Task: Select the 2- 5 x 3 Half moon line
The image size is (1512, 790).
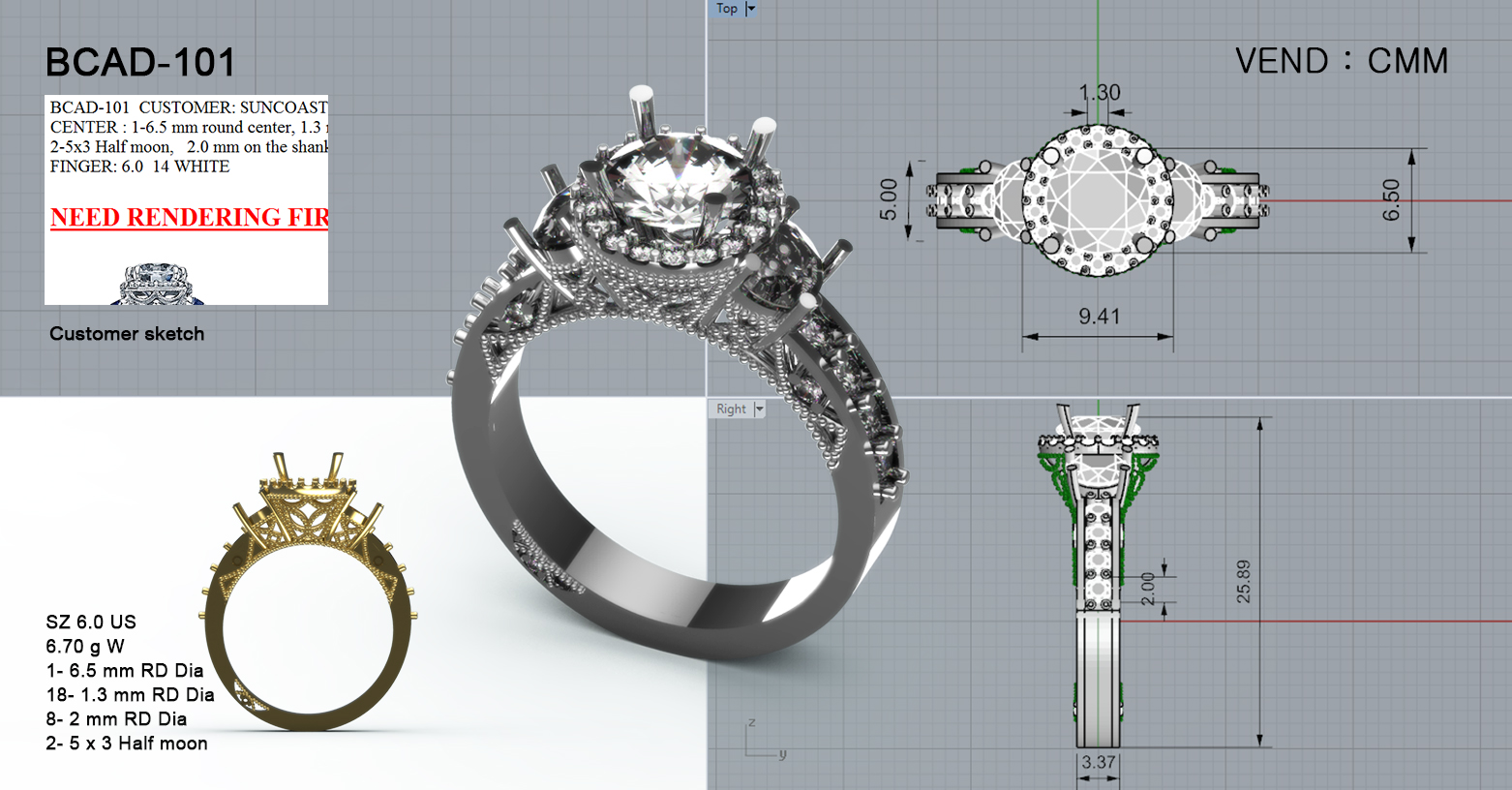Action: pos(127,744)
